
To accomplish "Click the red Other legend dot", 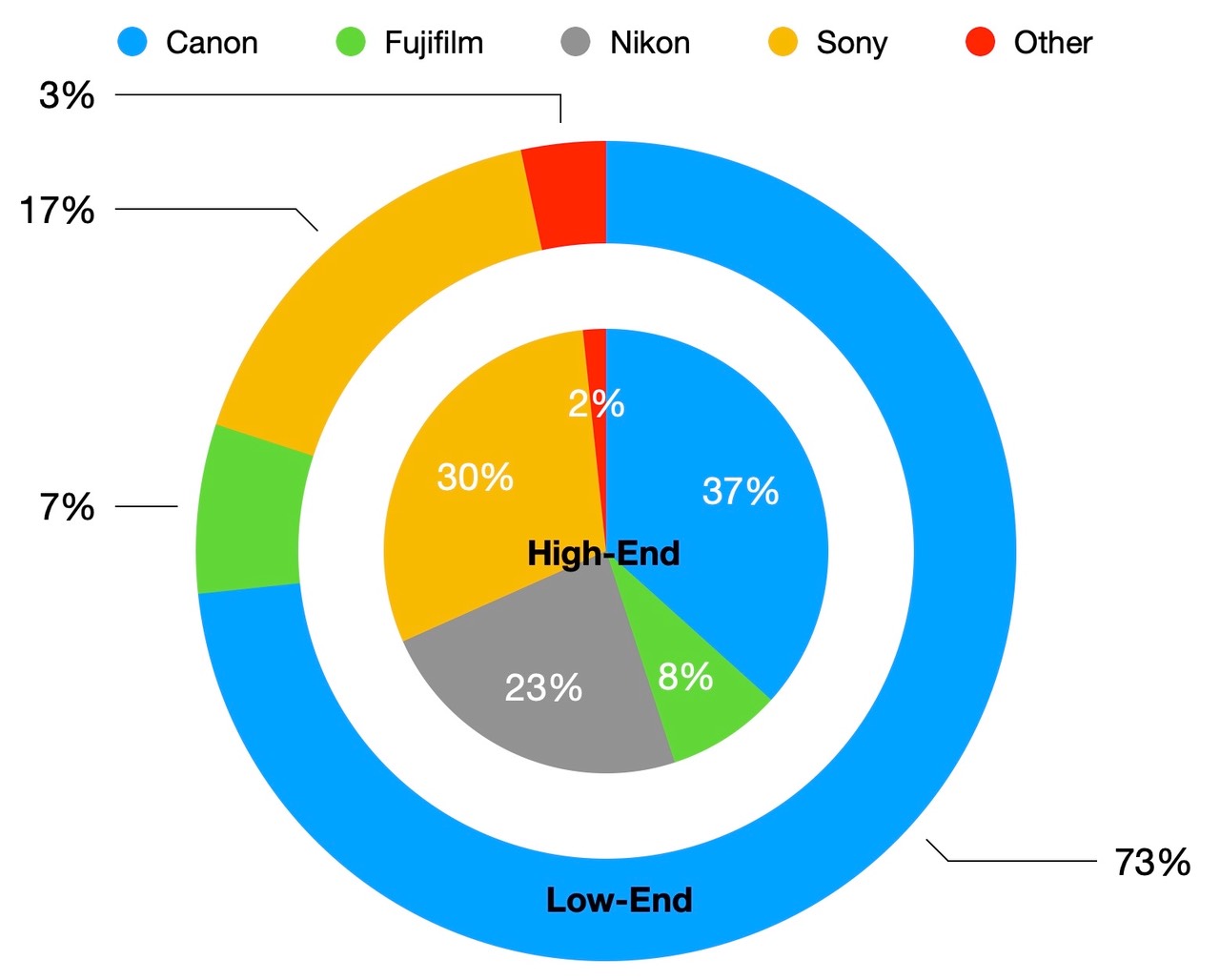I will (980, 42).
